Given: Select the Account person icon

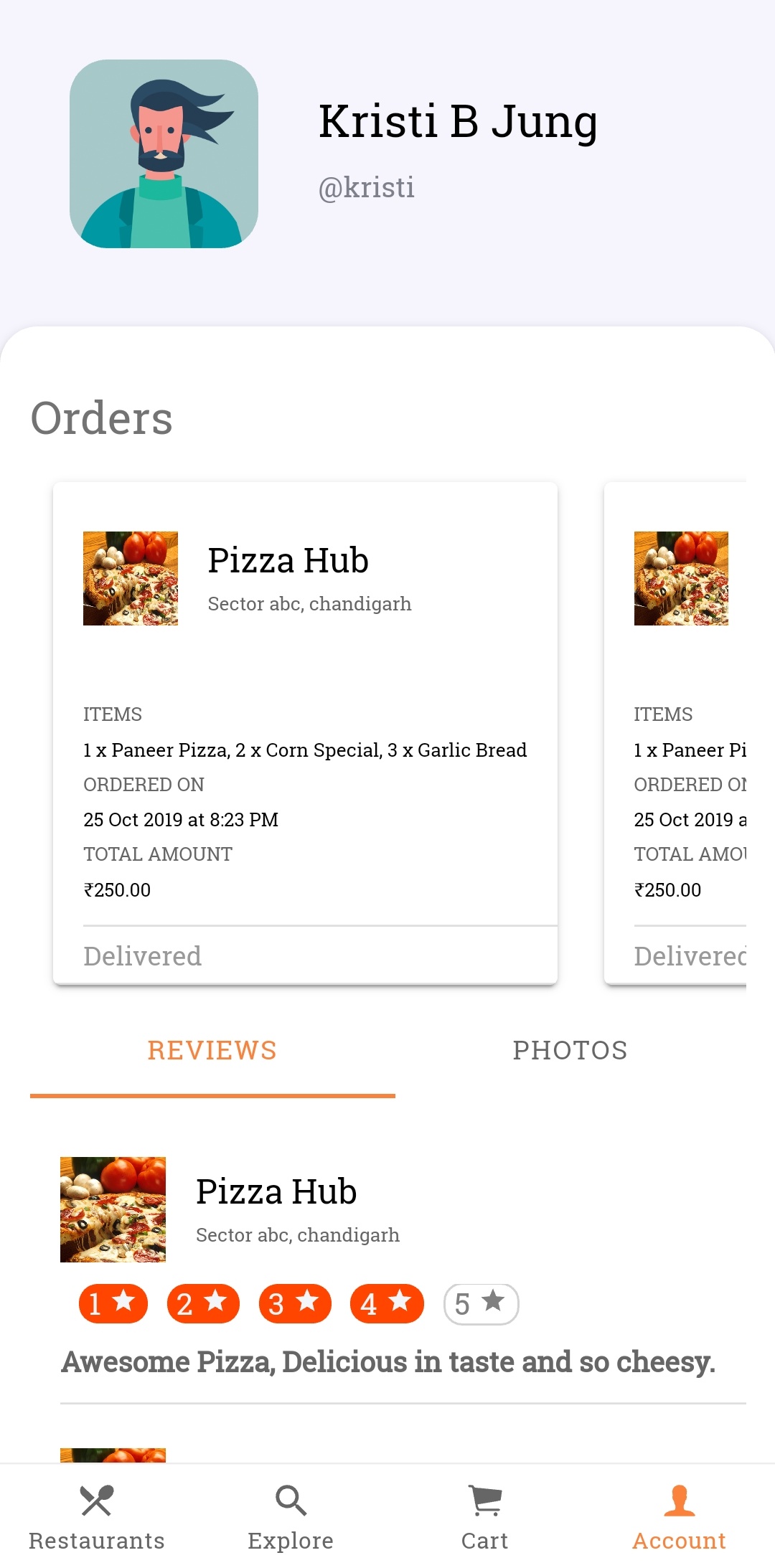Looking at the screenshot, I should click(679, 1501).
